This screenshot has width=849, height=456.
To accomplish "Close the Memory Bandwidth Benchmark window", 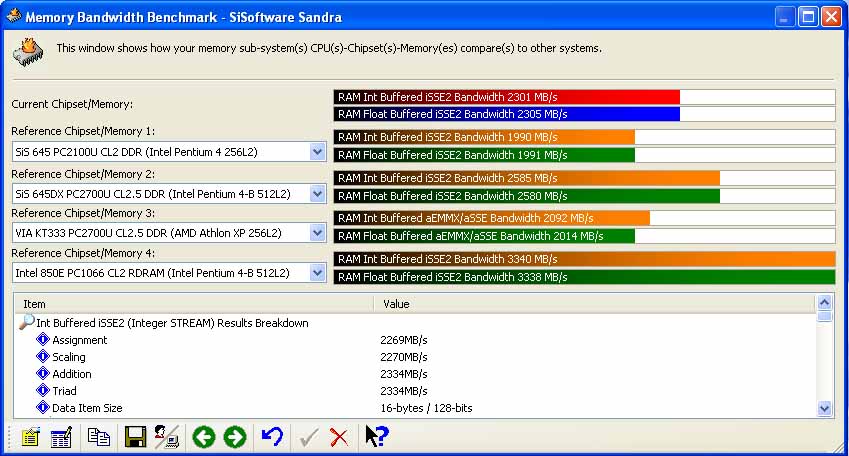I will click(x=832, y=17).
